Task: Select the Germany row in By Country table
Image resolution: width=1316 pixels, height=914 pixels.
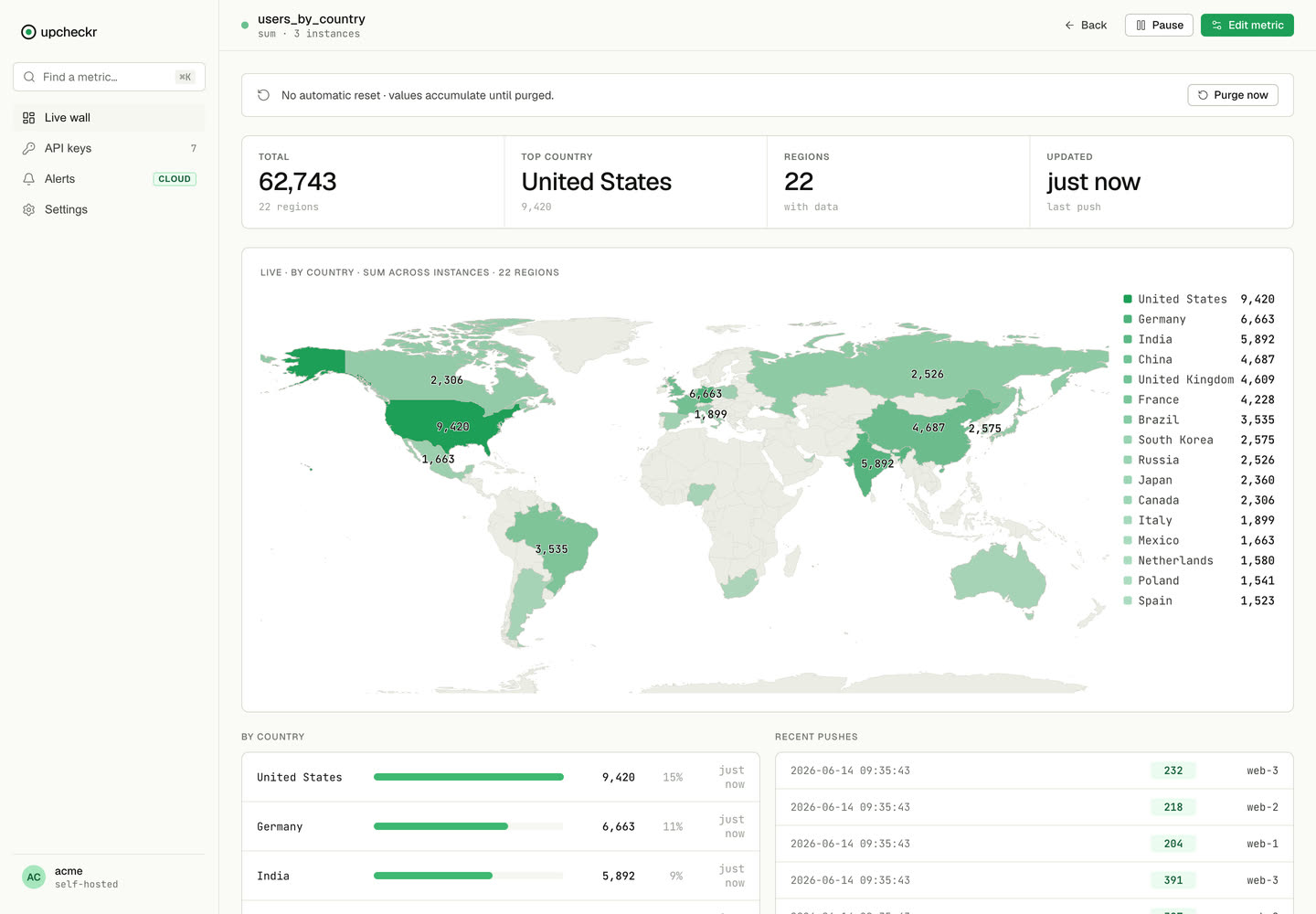Action: coord(501,826)
